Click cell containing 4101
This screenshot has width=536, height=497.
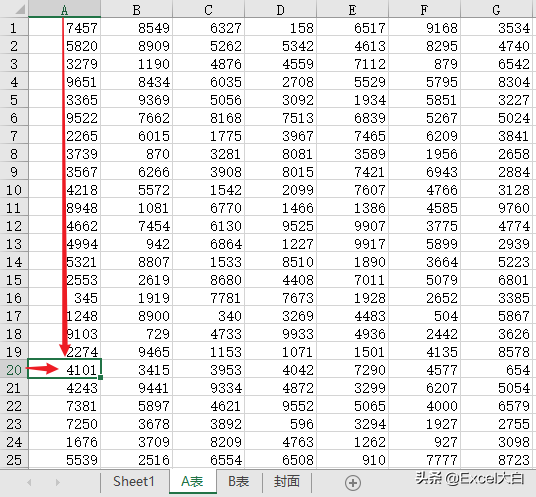pos(65,370)
